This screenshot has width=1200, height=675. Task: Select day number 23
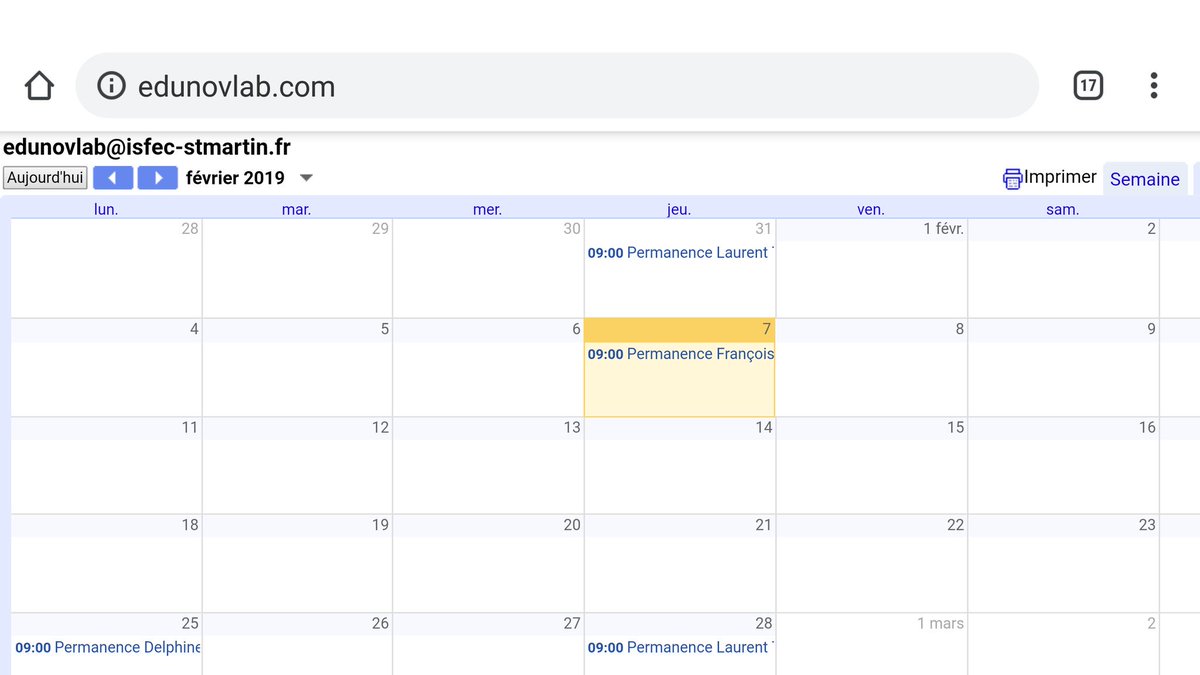[1147, 525]
